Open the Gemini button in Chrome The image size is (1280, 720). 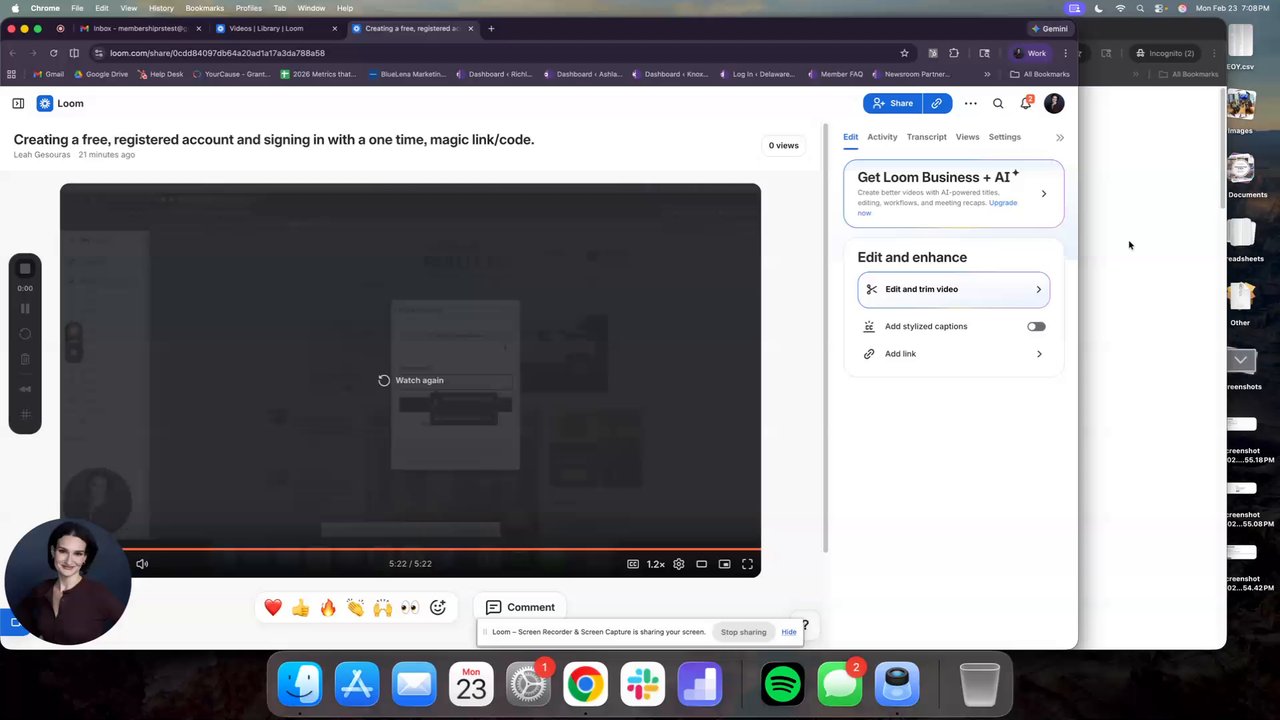coord(1049,29)
